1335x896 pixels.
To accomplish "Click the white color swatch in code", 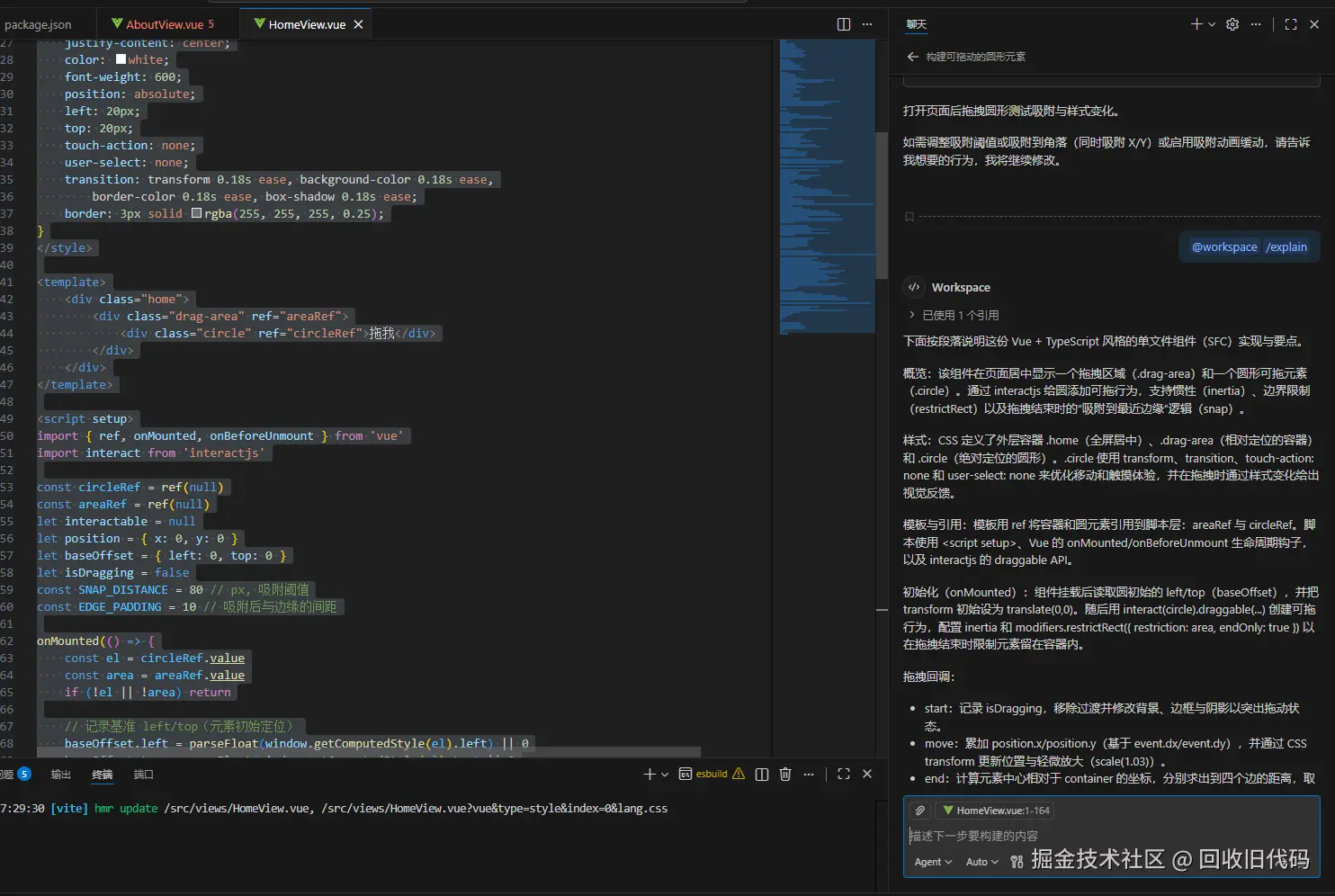I will coord(121,59).
